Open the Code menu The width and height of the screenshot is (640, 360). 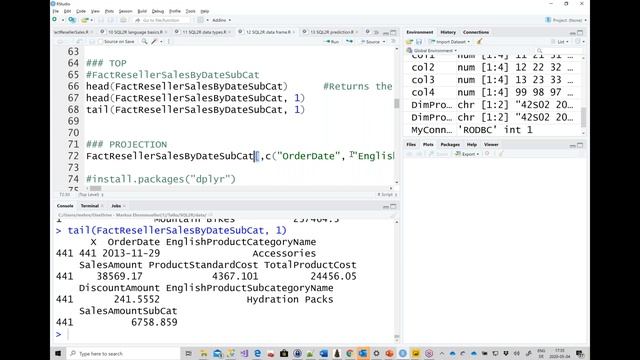pyautogui.click(x=81, y=11)
